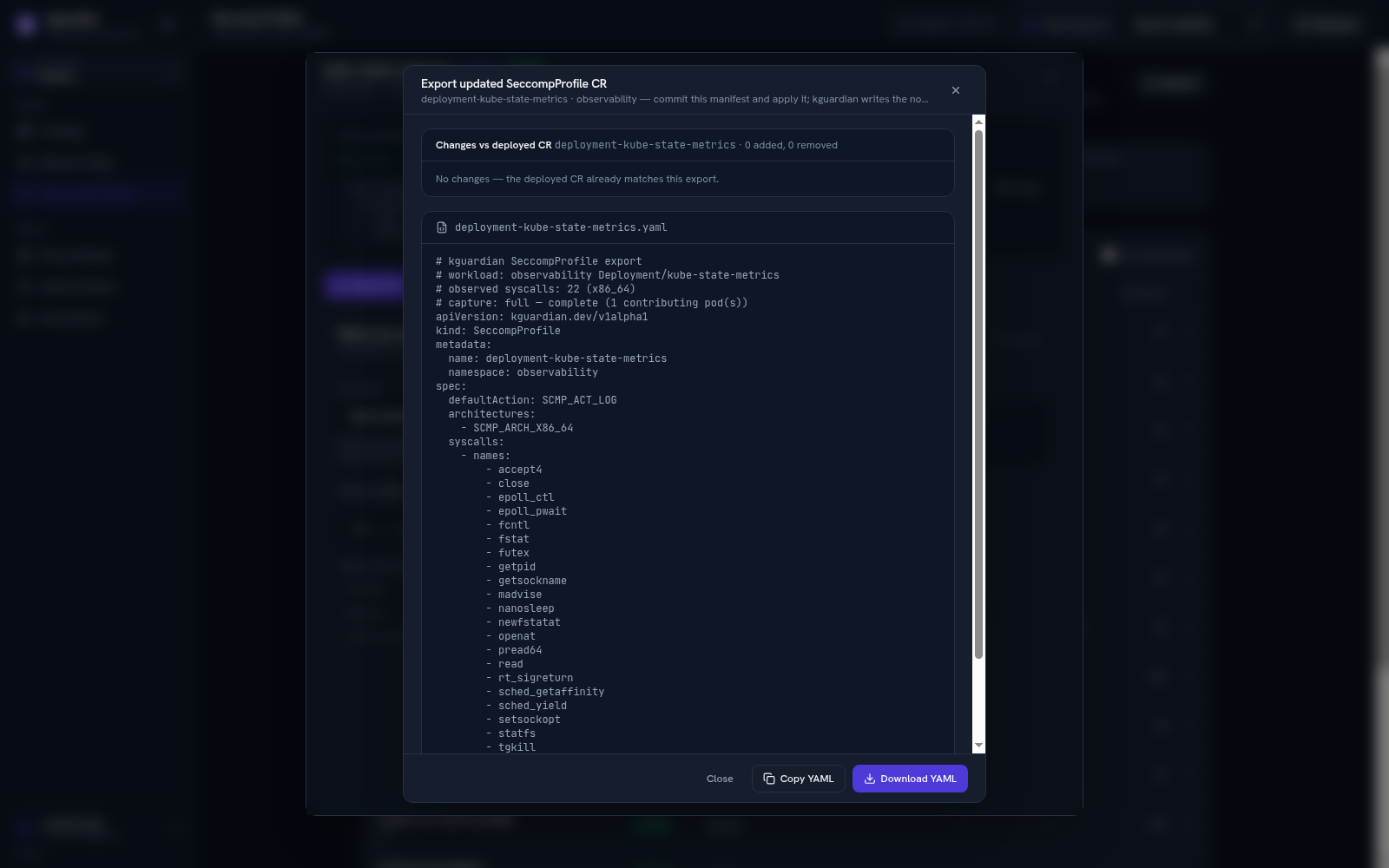The width and height of the screenshot is (1389, 868).
Task: Click the epoll_pwait syscall entry
Action: click(x=532, y=511)
